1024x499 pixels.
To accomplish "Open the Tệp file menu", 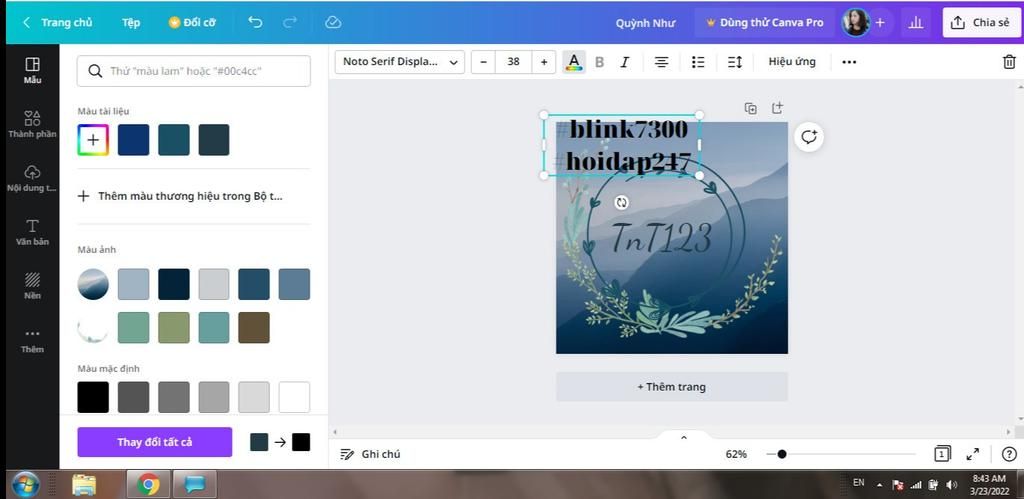I will point(131,22).
